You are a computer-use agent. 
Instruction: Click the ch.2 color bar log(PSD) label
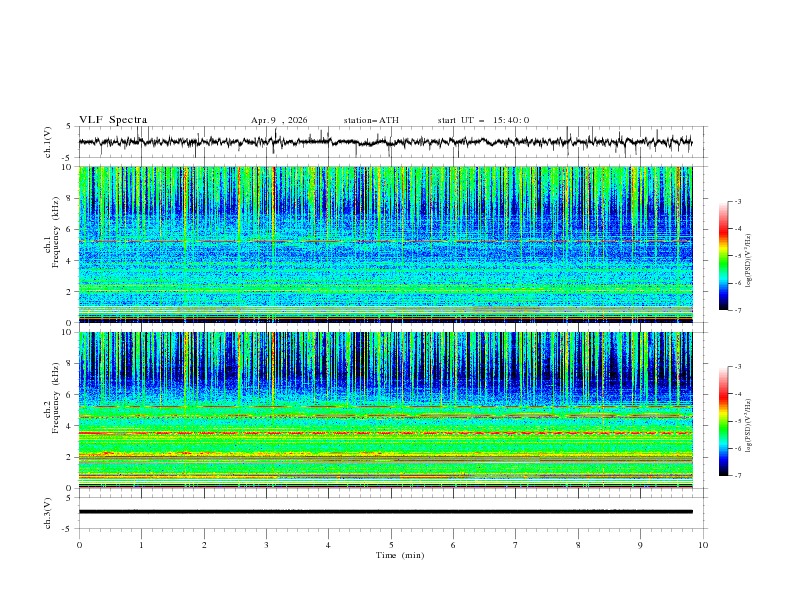(749, 426)
